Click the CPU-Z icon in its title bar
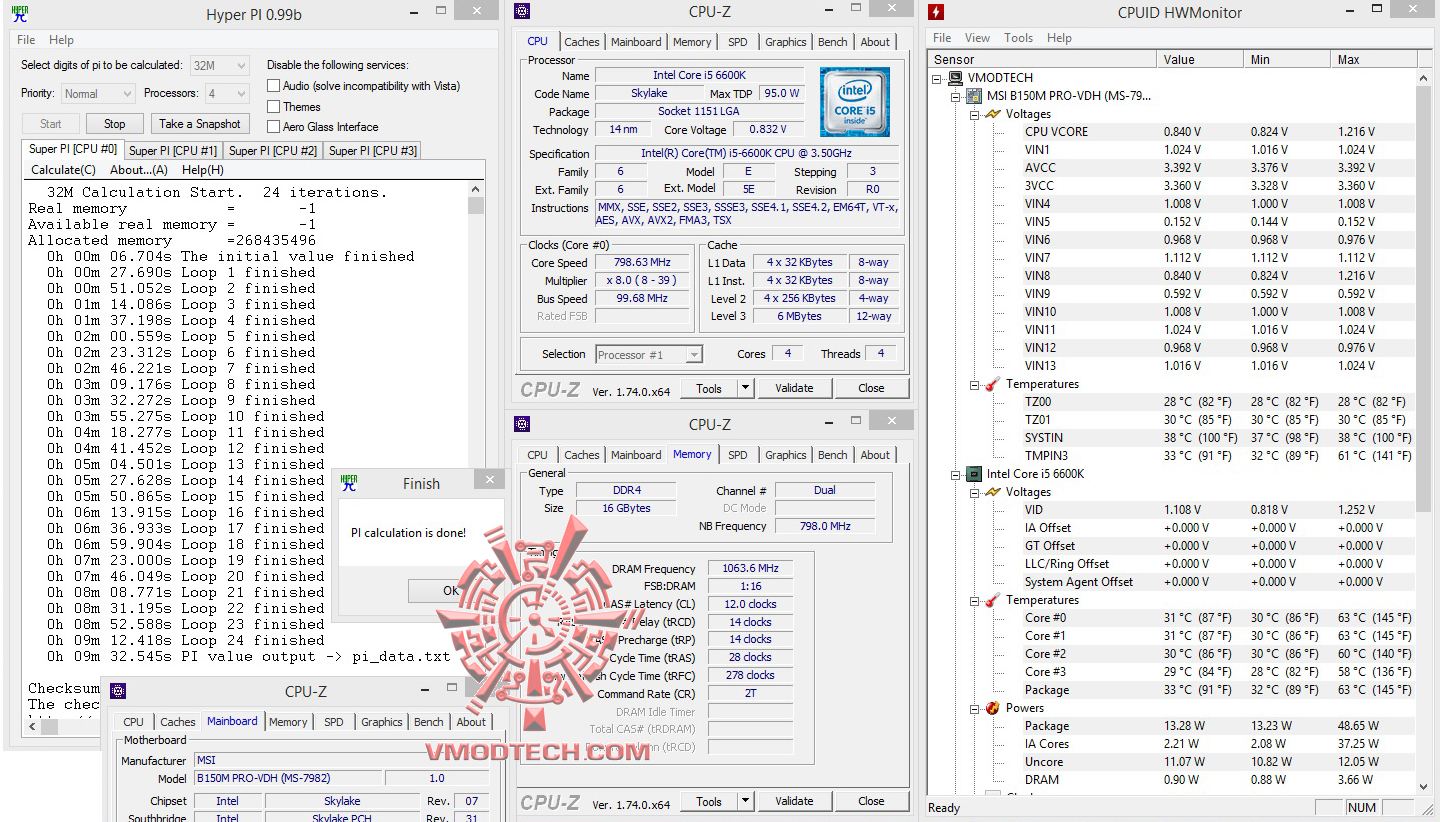Viewport: 1440px width, 822px height. pyautogui.click(x=521, y=11)
